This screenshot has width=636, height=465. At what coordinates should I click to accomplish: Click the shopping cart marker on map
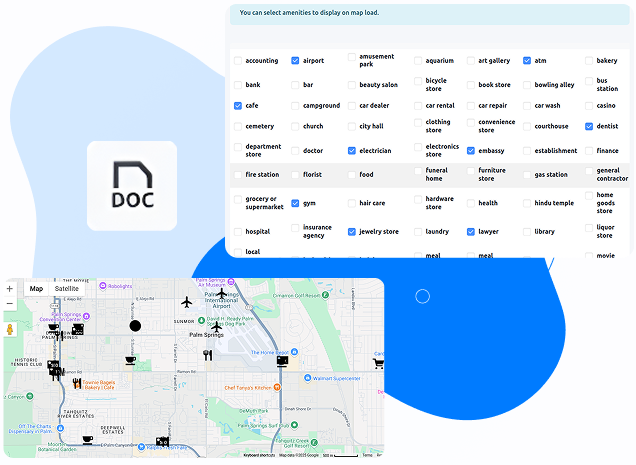click(x=378, y=363)
